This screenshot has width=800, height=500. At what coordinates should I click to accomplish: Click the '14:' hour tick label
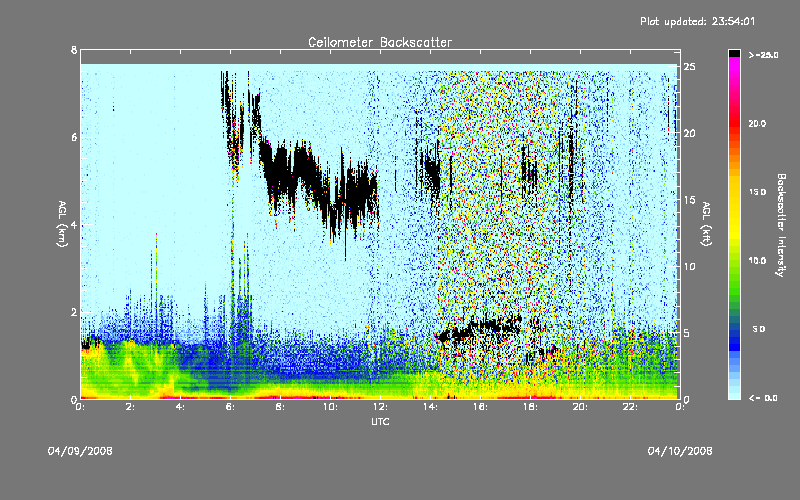coord(431,407)
